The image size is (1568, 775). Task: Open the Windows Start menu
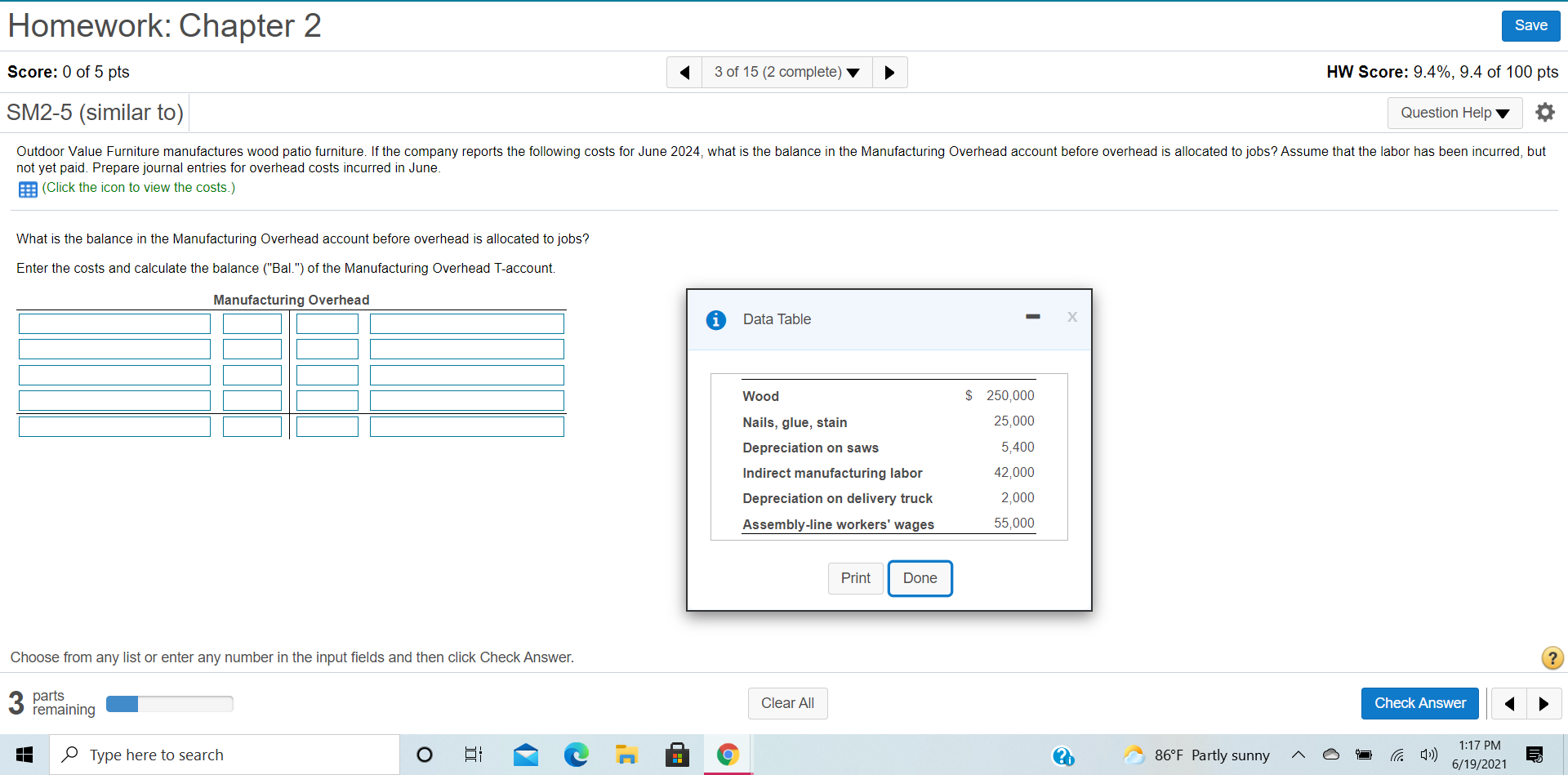24,755
